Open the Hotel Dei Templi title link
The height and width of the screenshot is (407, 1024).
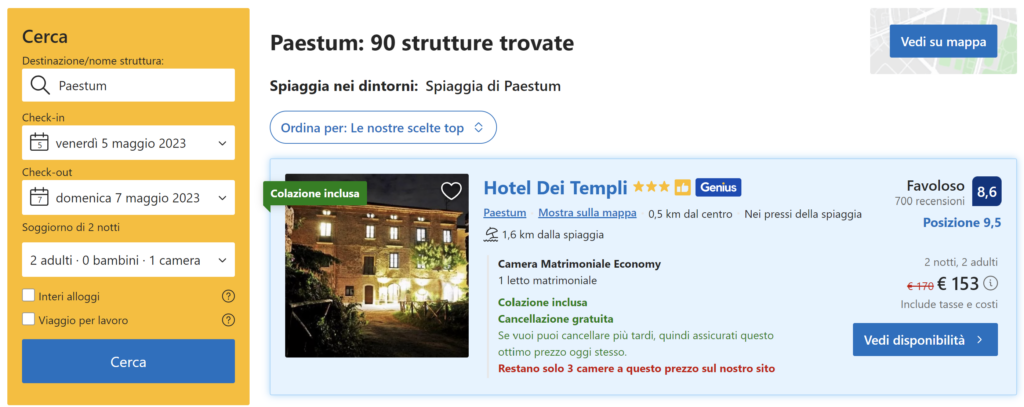tap(555, 187)
